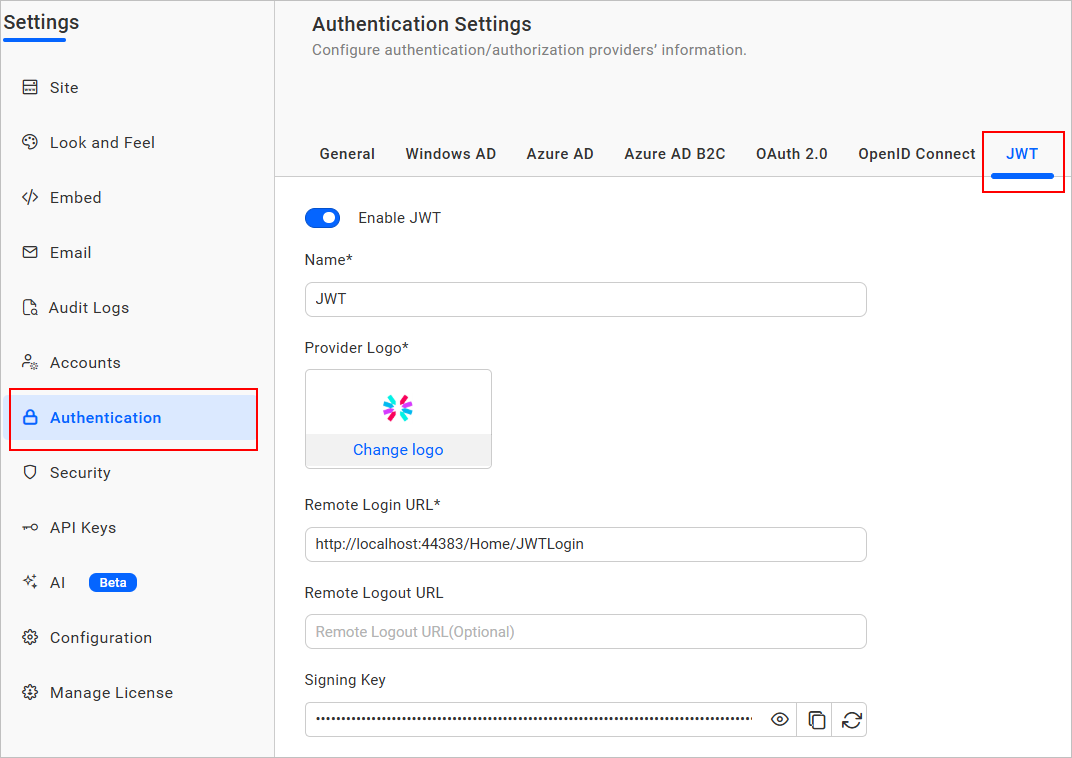
Task: Click the Change logo link
Action: (398, 450)
